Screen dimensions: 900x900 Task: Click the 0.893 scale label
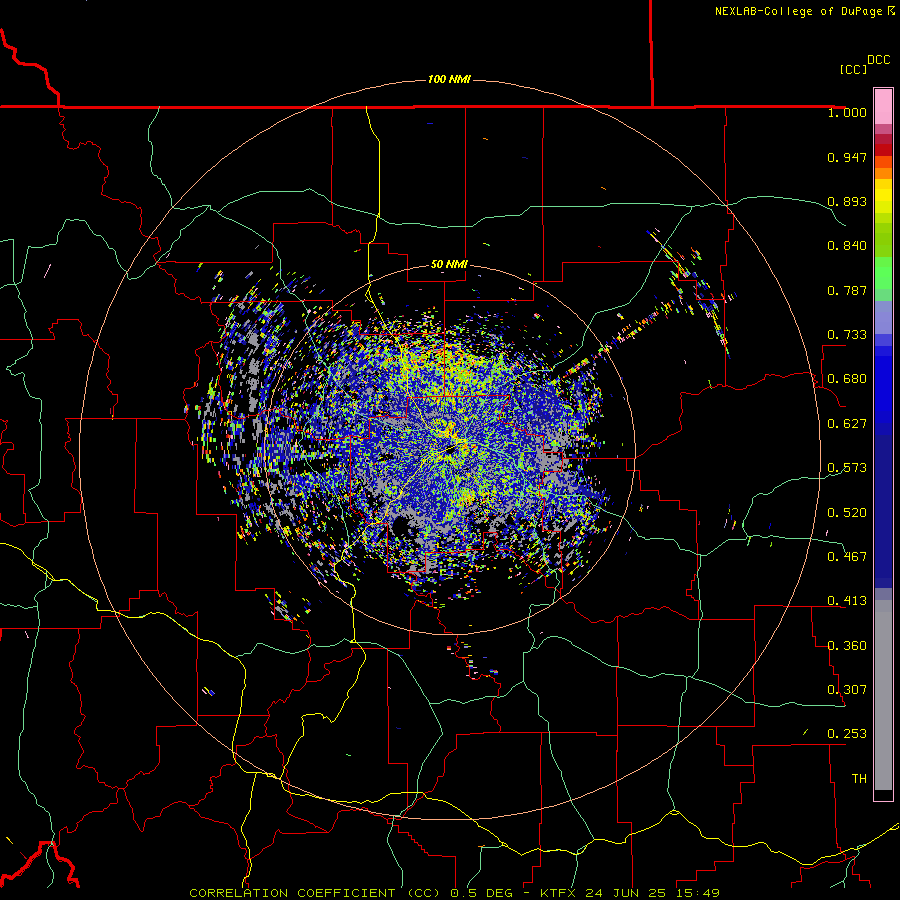847,201
